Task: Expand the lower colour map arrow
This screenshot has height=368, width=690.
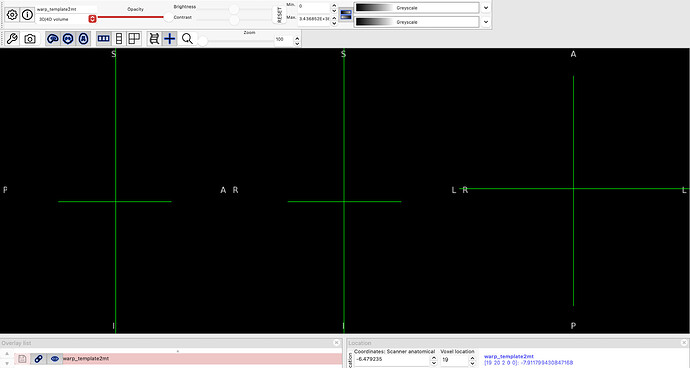Action: point(486,22)
